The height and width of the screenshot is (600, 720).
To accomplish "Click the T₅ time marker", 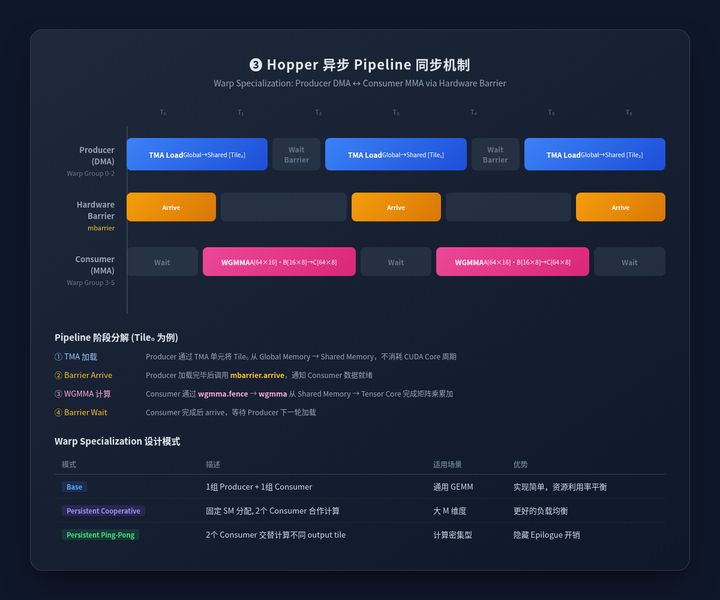I will point(551,112).
